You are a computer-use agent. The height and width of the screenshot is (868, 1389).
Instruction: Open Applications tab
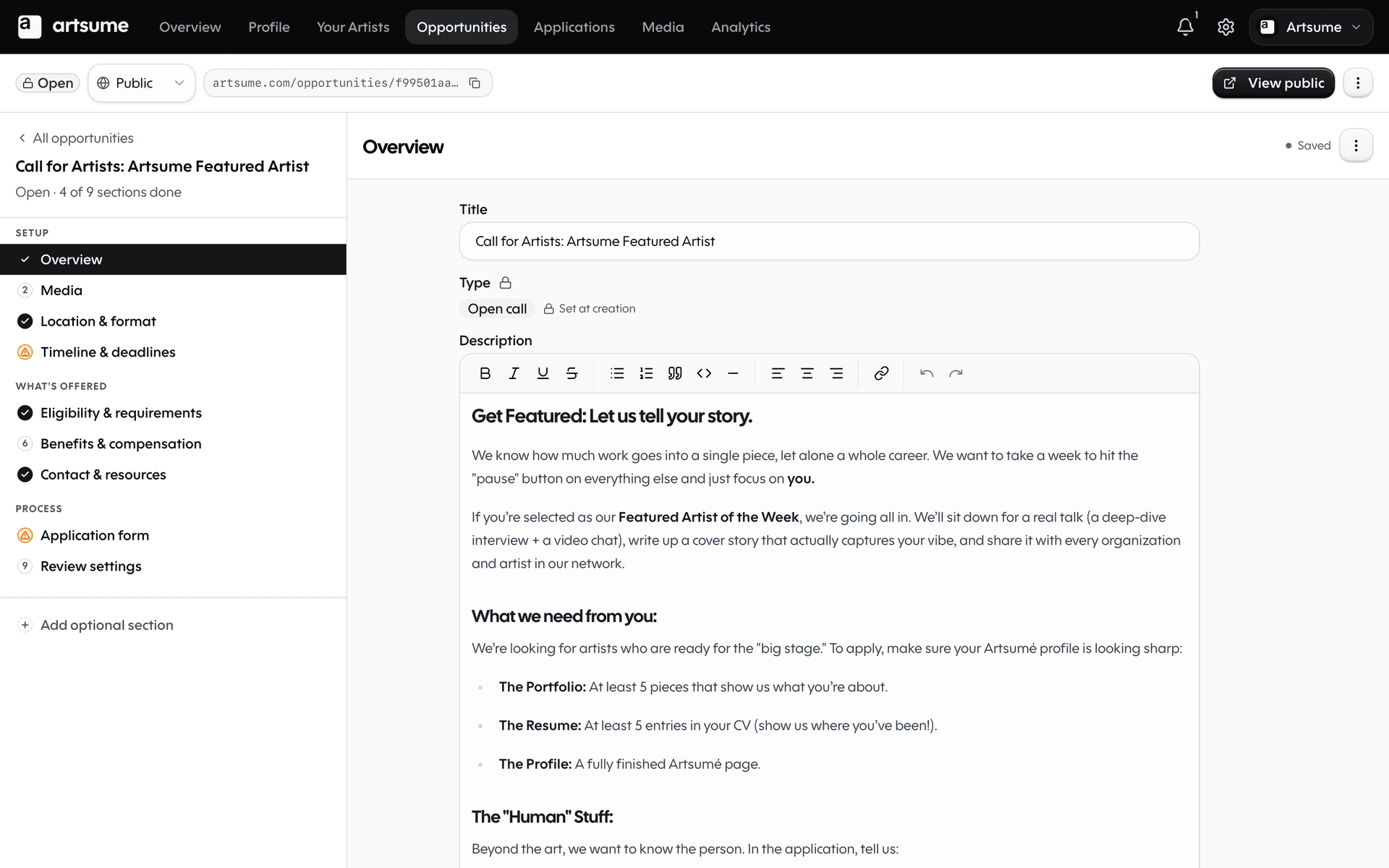[574, 27]
